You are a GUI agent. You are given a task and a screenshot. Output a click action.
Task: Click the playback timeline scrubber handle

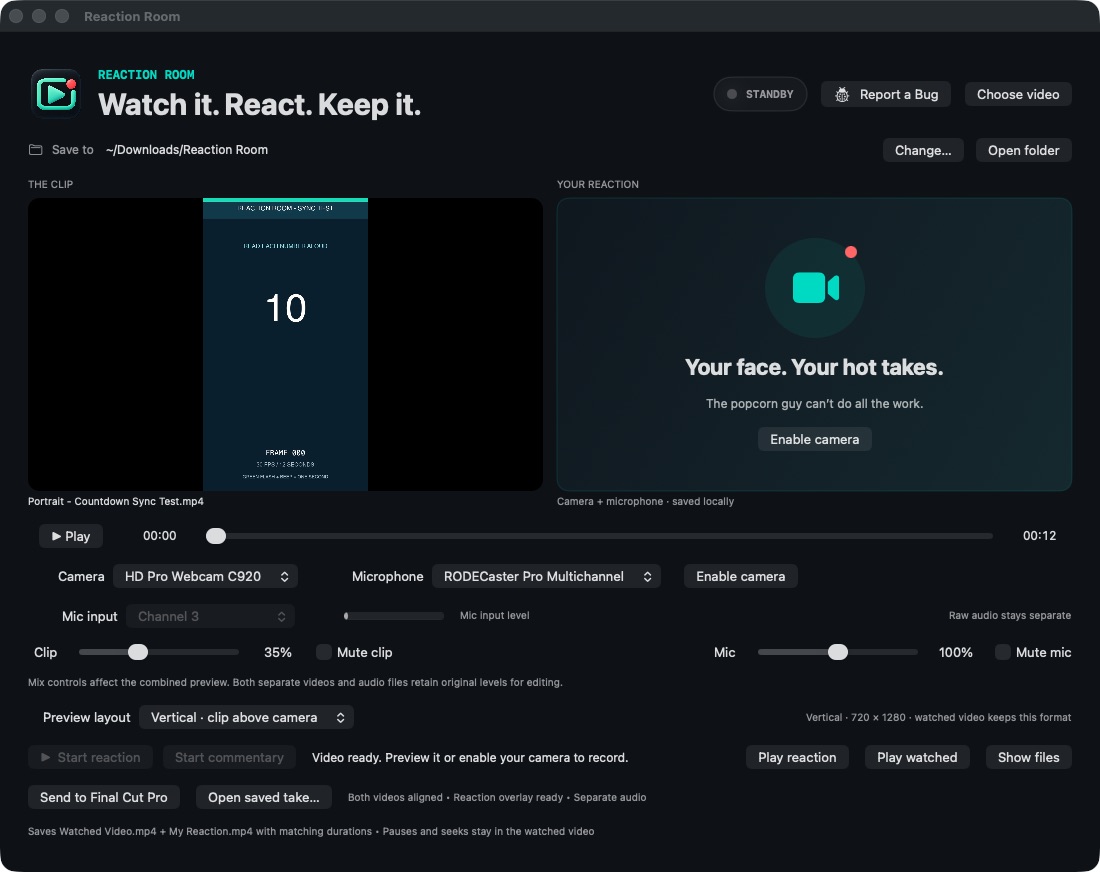216,536
